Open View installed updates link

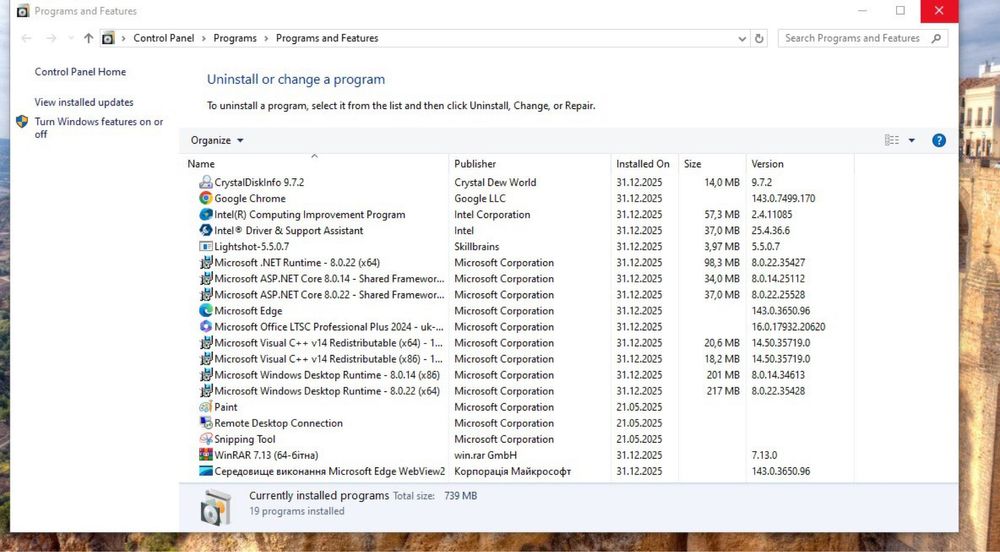coord(84,102)
